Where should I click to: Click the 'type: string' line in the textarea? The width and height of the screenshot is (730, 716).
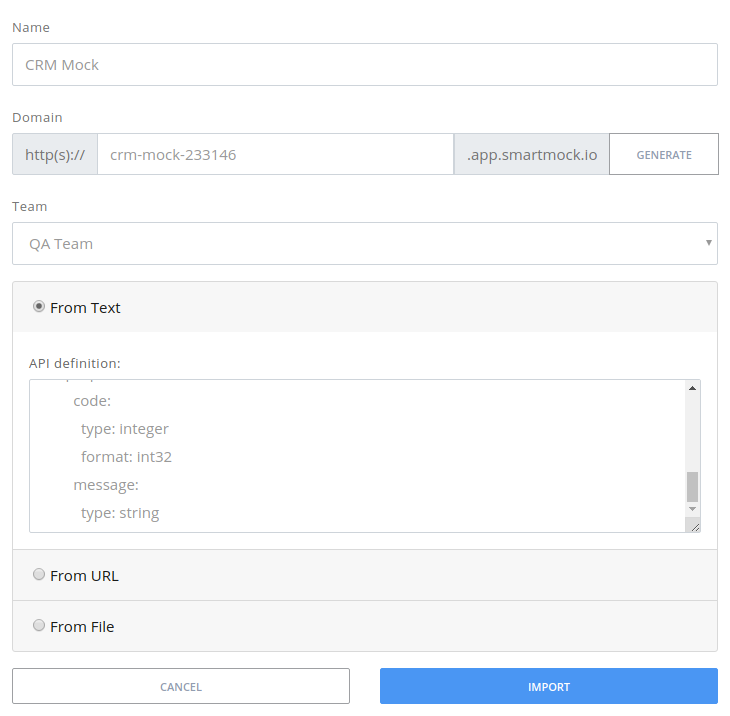(x=120, y=513)
